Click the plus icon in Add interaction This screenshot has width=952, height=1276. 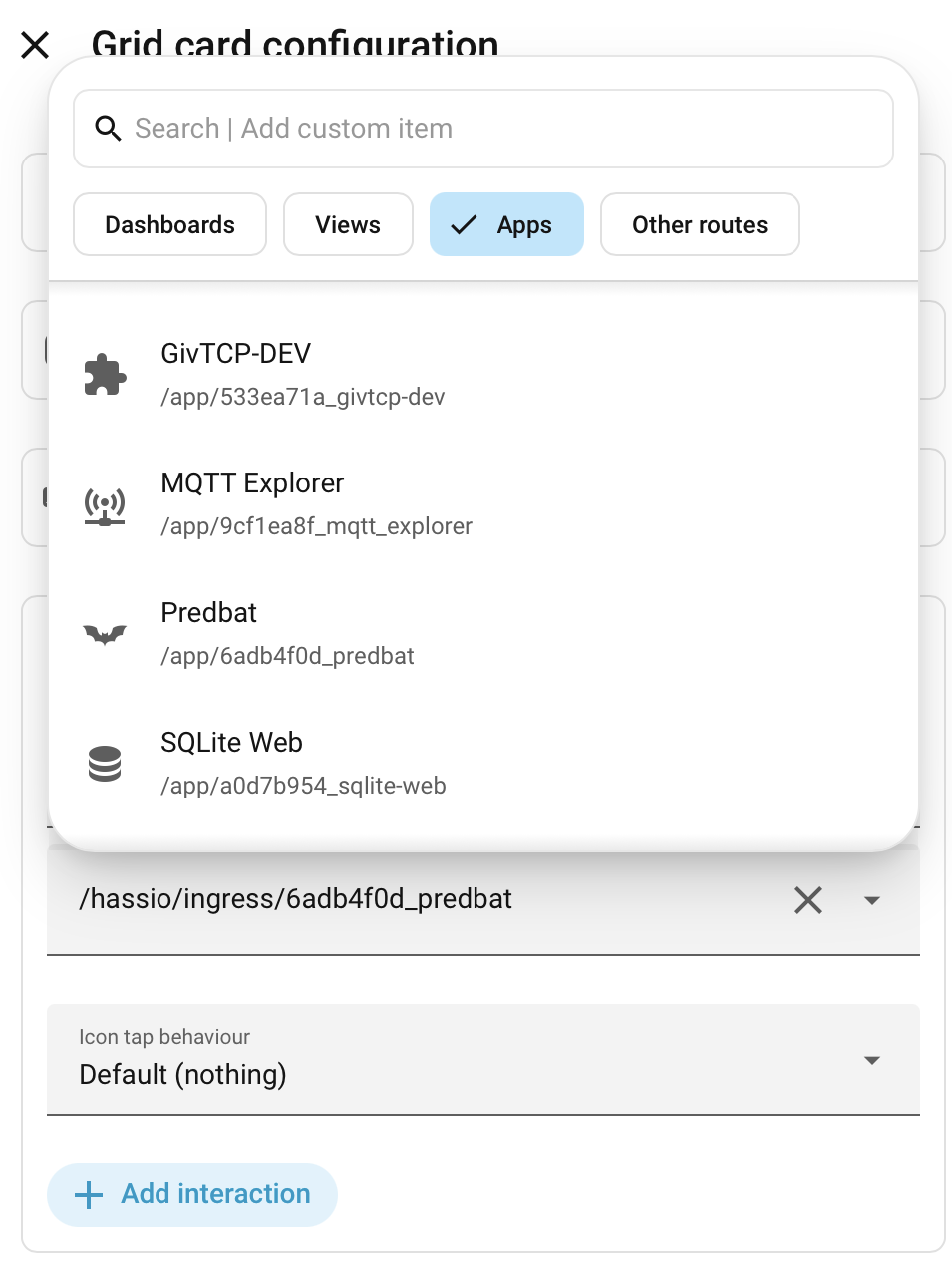pyautogui.click(x=89, y=1195)
